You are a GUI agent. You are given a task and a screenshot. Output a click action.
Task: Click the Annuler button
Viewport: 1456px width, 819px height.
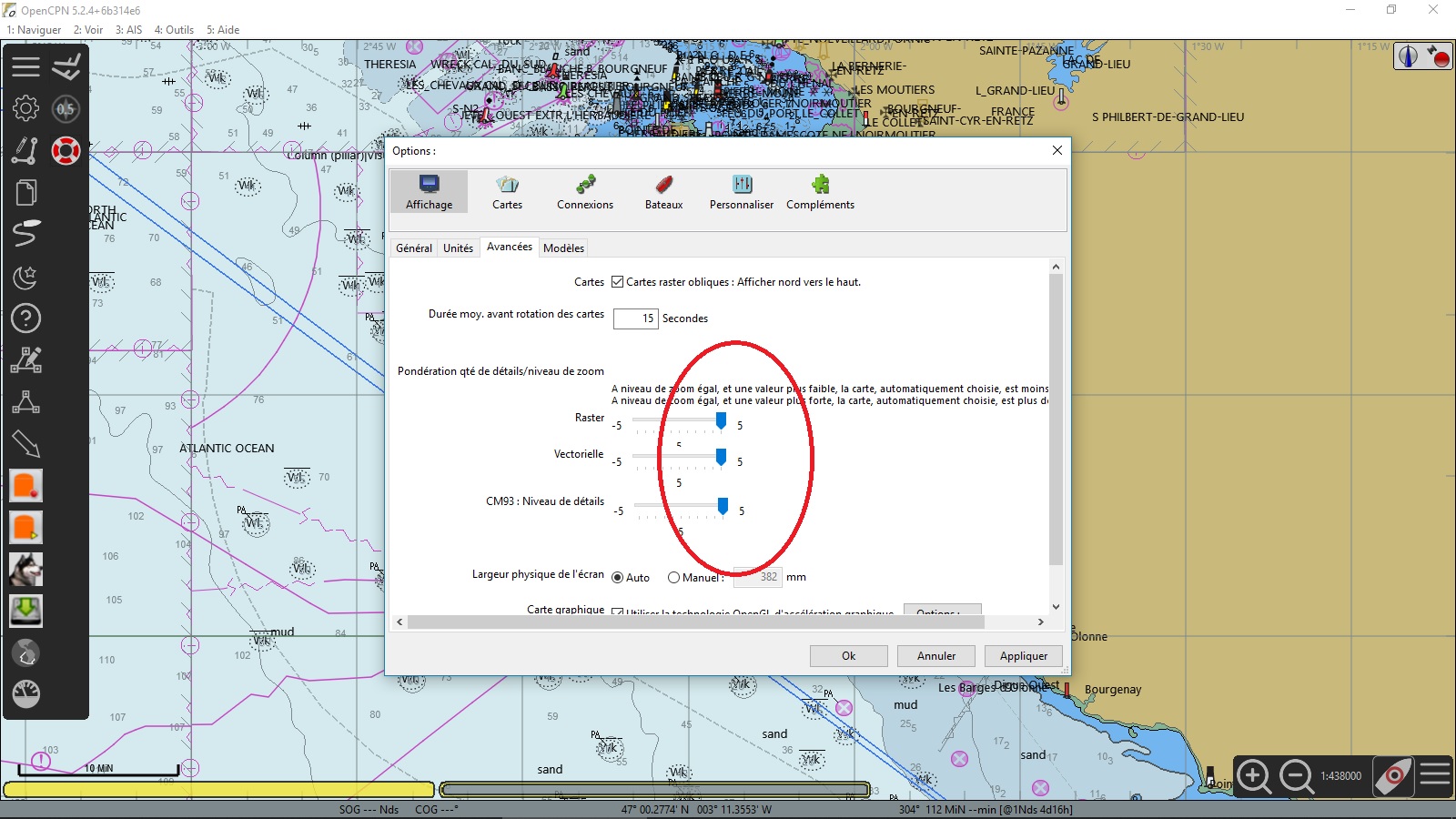tap(935, 656)
